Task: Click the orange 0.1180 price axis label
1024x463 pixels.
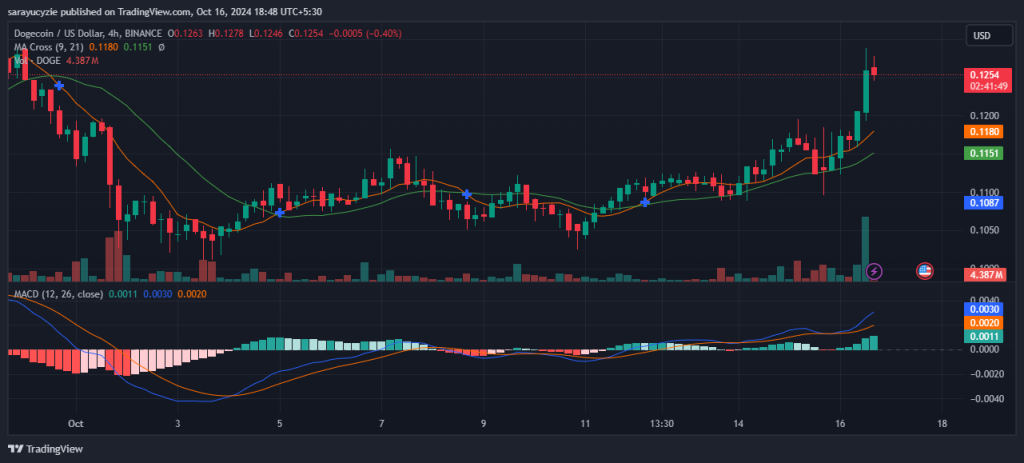Action: point(981,132)
